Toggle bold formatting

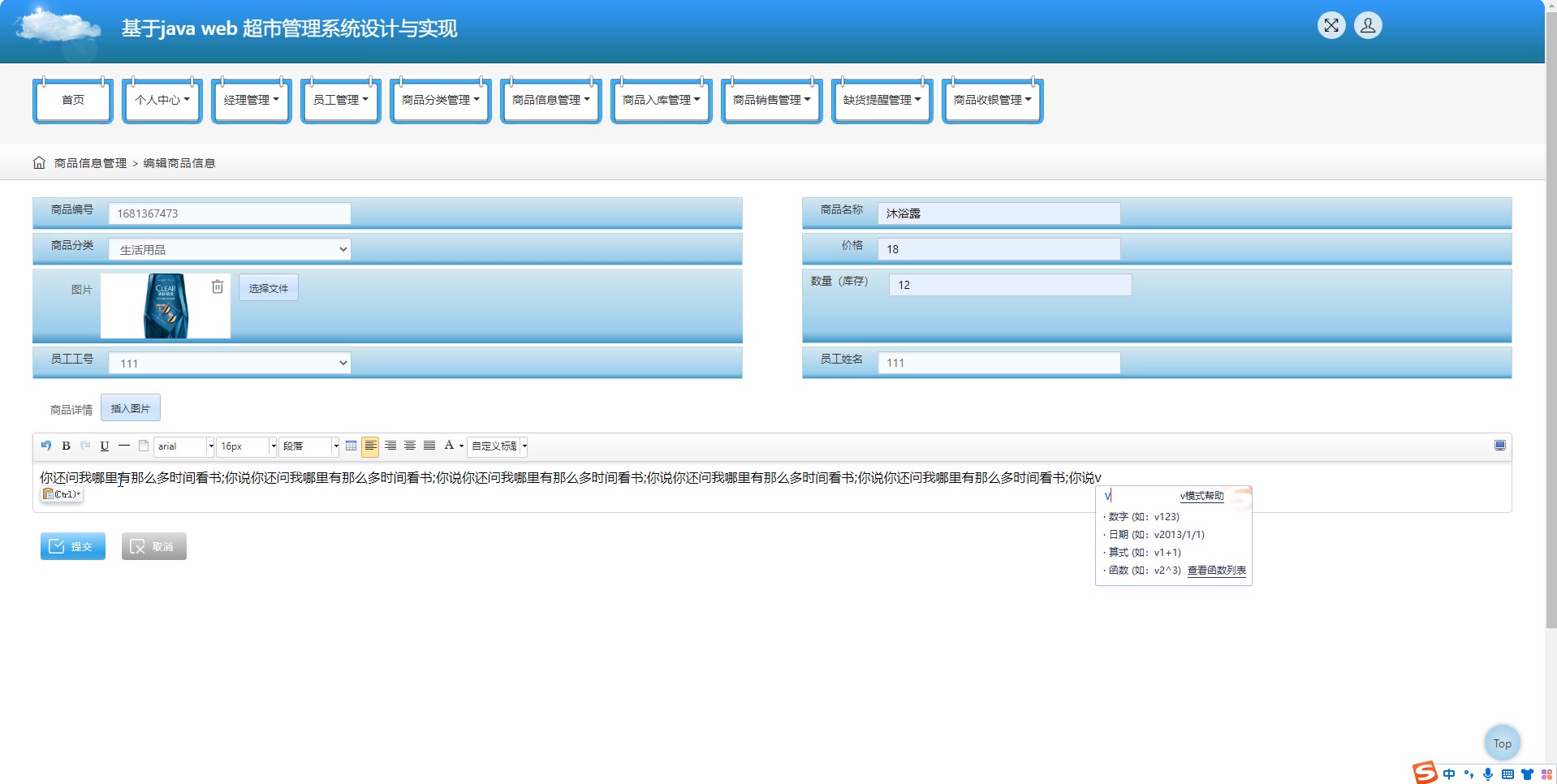coord(67,446)
